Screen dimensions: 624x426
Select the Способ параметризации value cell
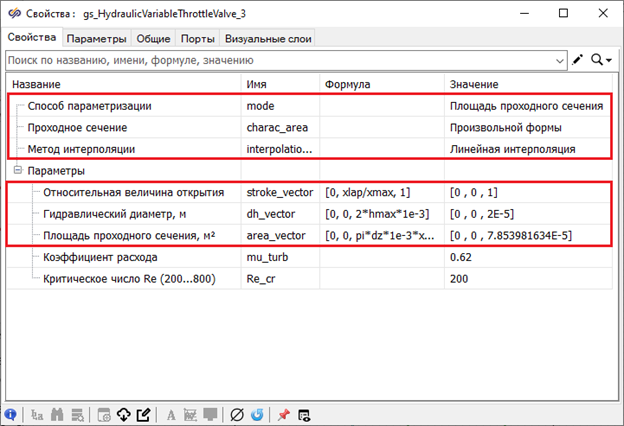point(526,105)
